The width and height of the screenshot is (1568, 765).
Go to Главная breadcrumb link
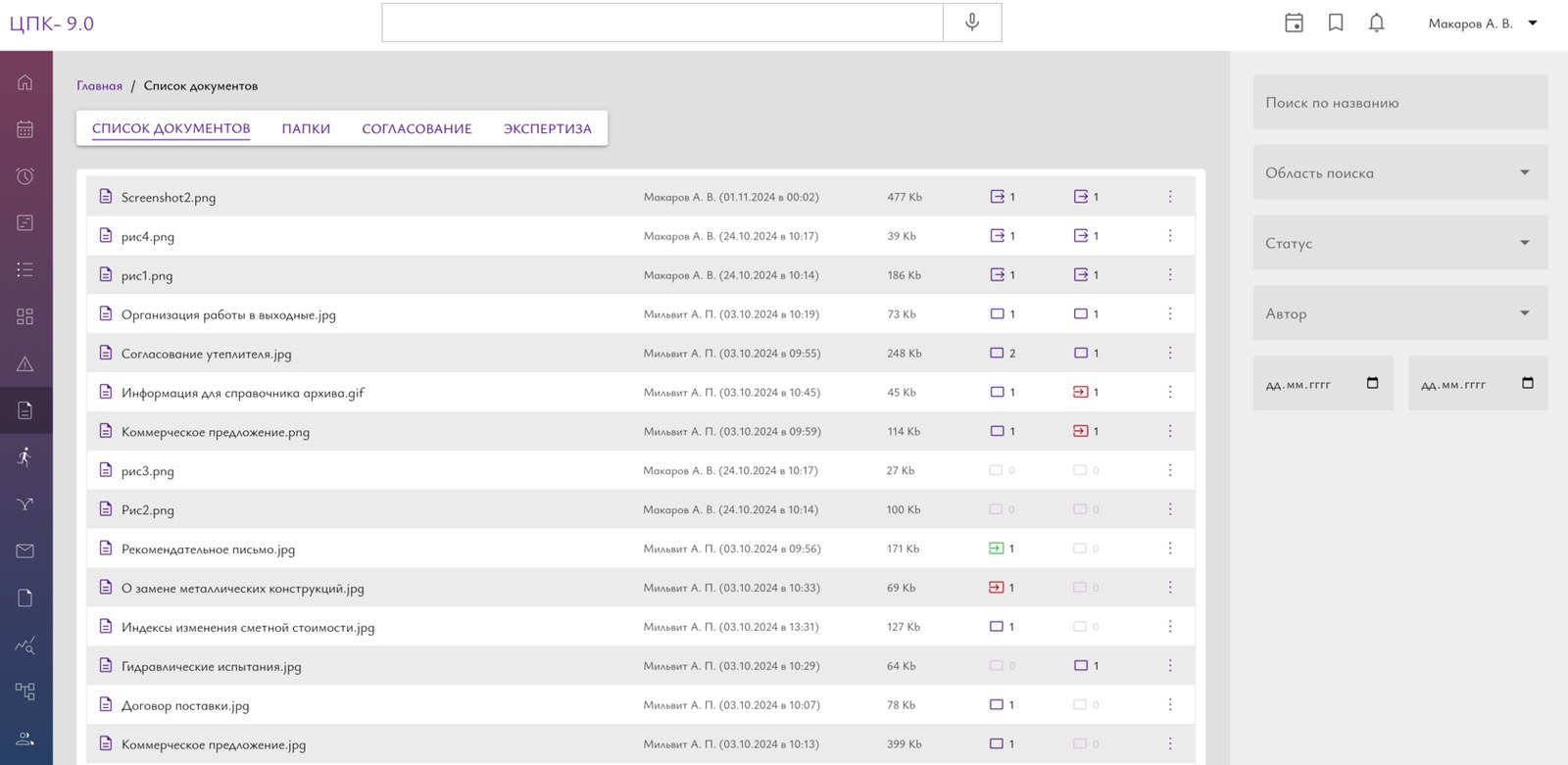100,86
